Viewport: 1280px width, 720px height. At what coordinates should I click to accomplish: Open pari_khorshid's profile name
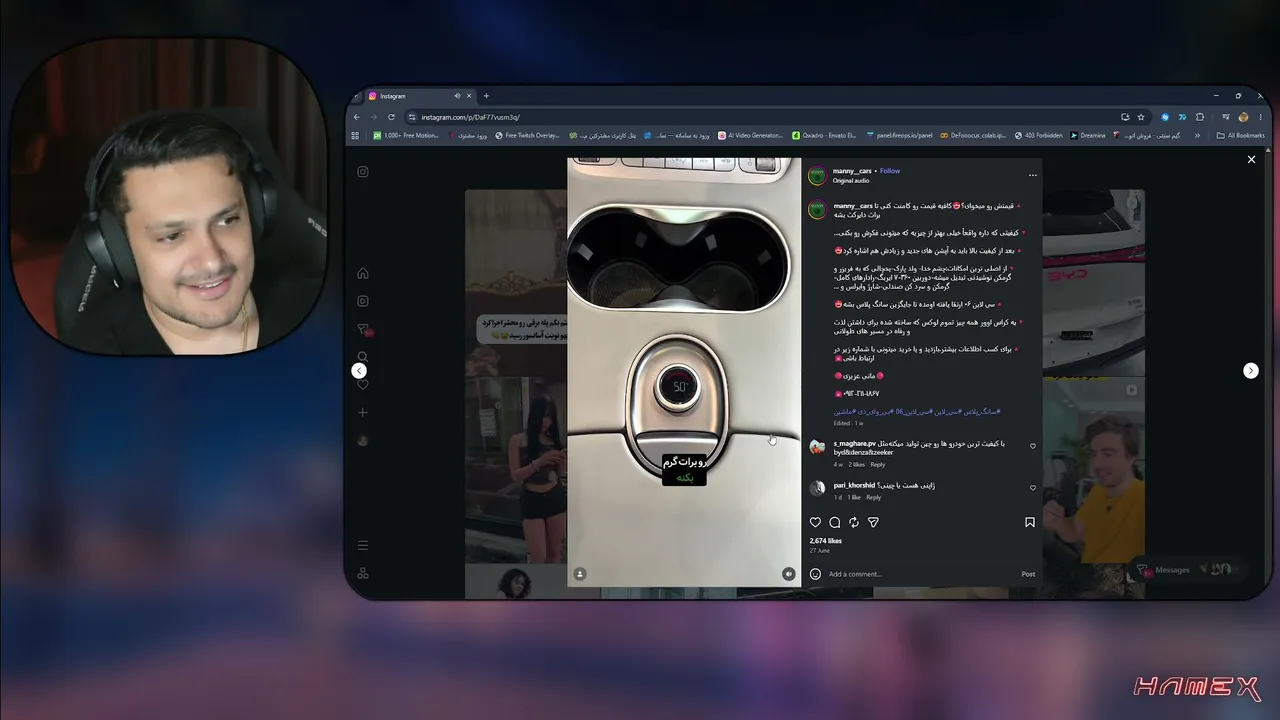(854, 485)
